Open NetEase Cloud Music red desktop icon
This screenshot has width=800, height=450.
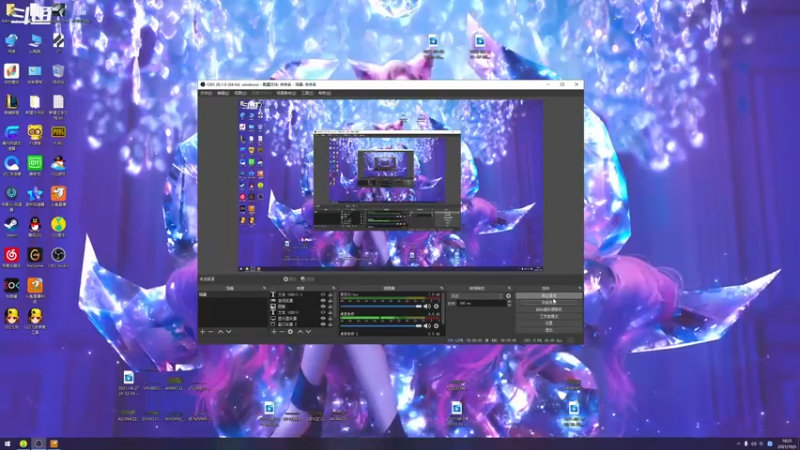11,258
